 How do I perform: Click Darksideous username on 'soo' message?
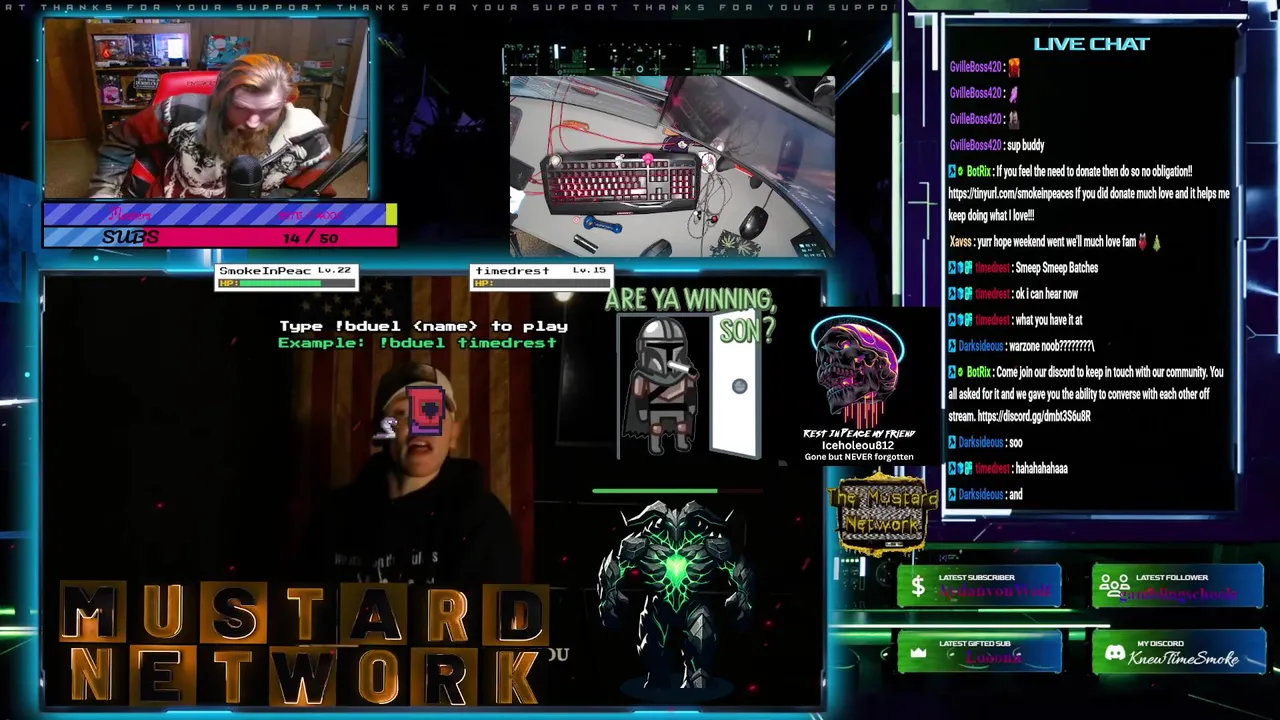click(980, 442)
